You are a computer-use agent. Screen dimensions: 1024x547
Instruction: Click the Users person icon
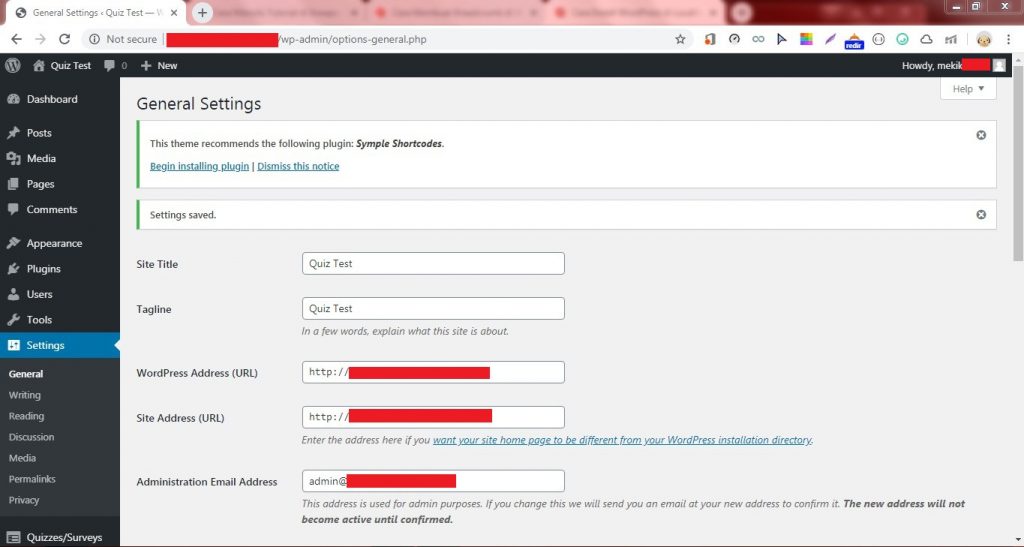coord(13,294)
